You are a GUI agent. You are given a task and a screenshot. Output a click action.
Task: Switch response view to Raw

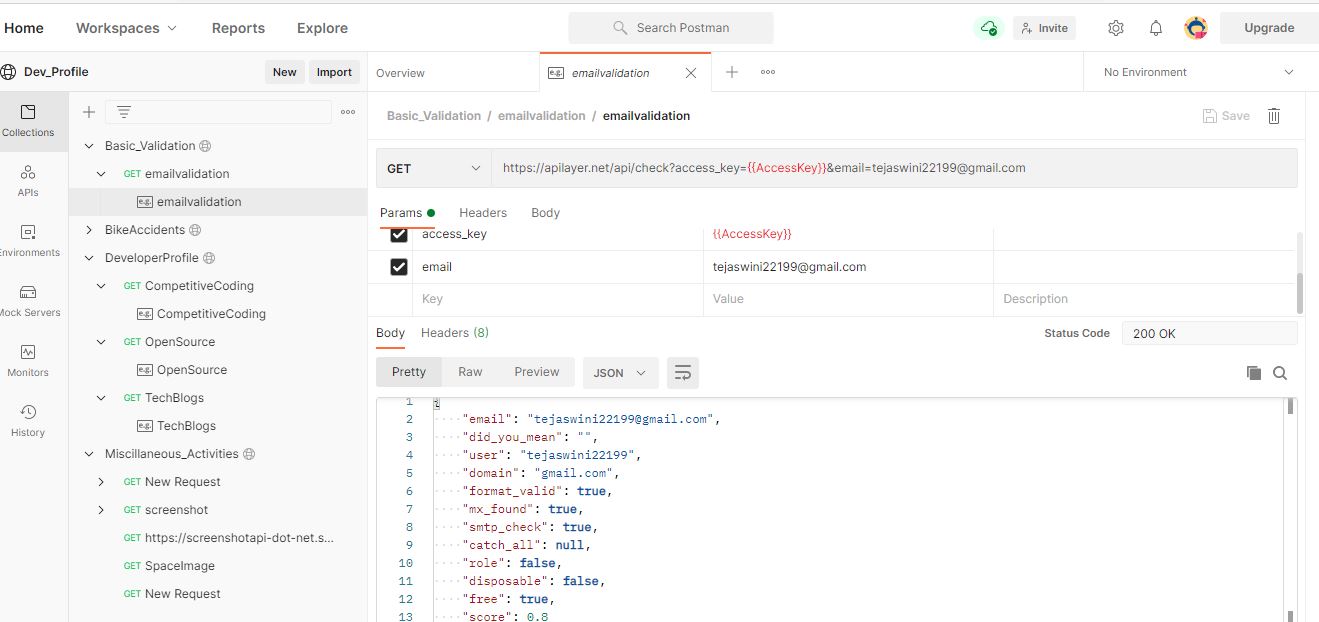pos(470,372)
